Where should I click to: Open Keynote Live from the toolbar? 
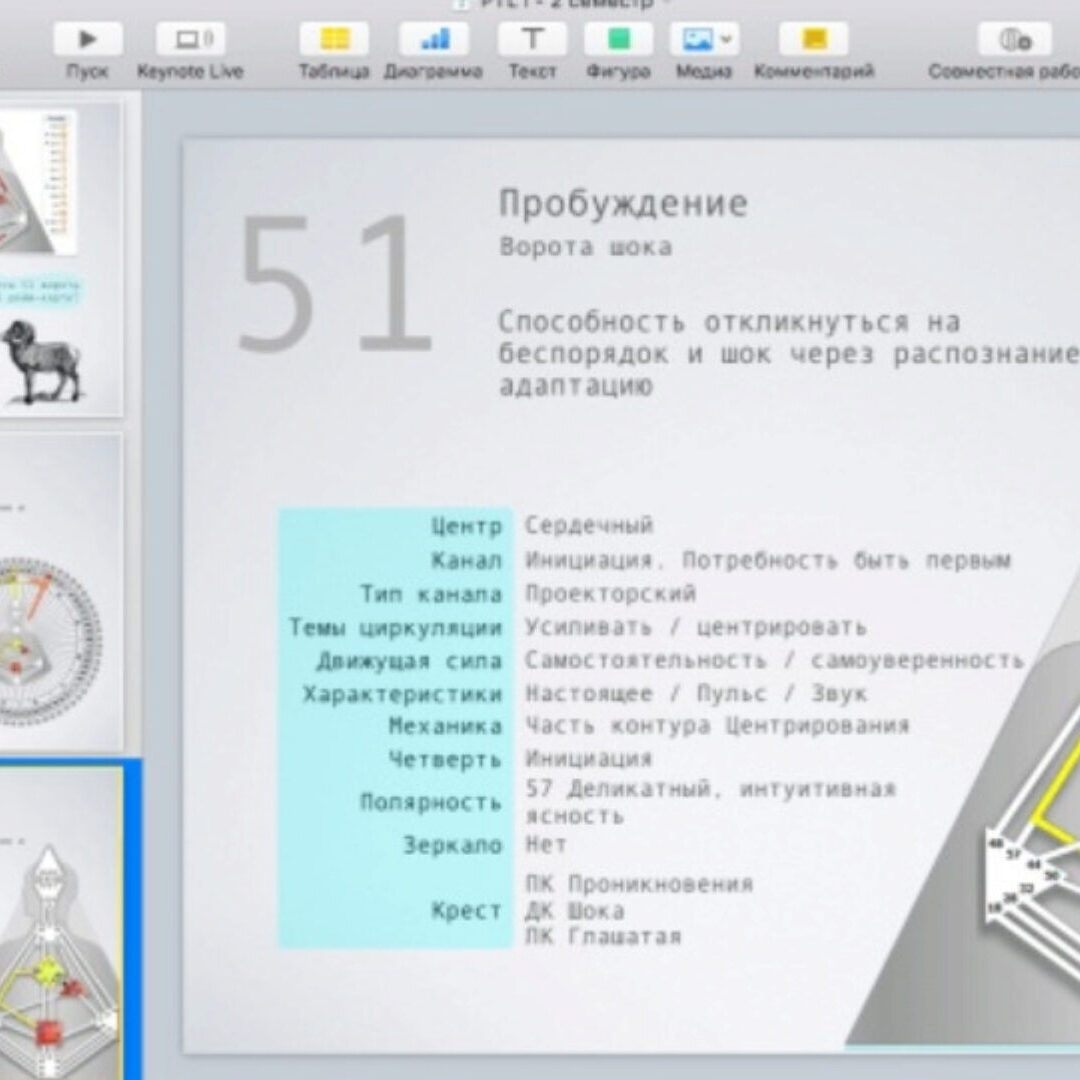pos(190,40)
